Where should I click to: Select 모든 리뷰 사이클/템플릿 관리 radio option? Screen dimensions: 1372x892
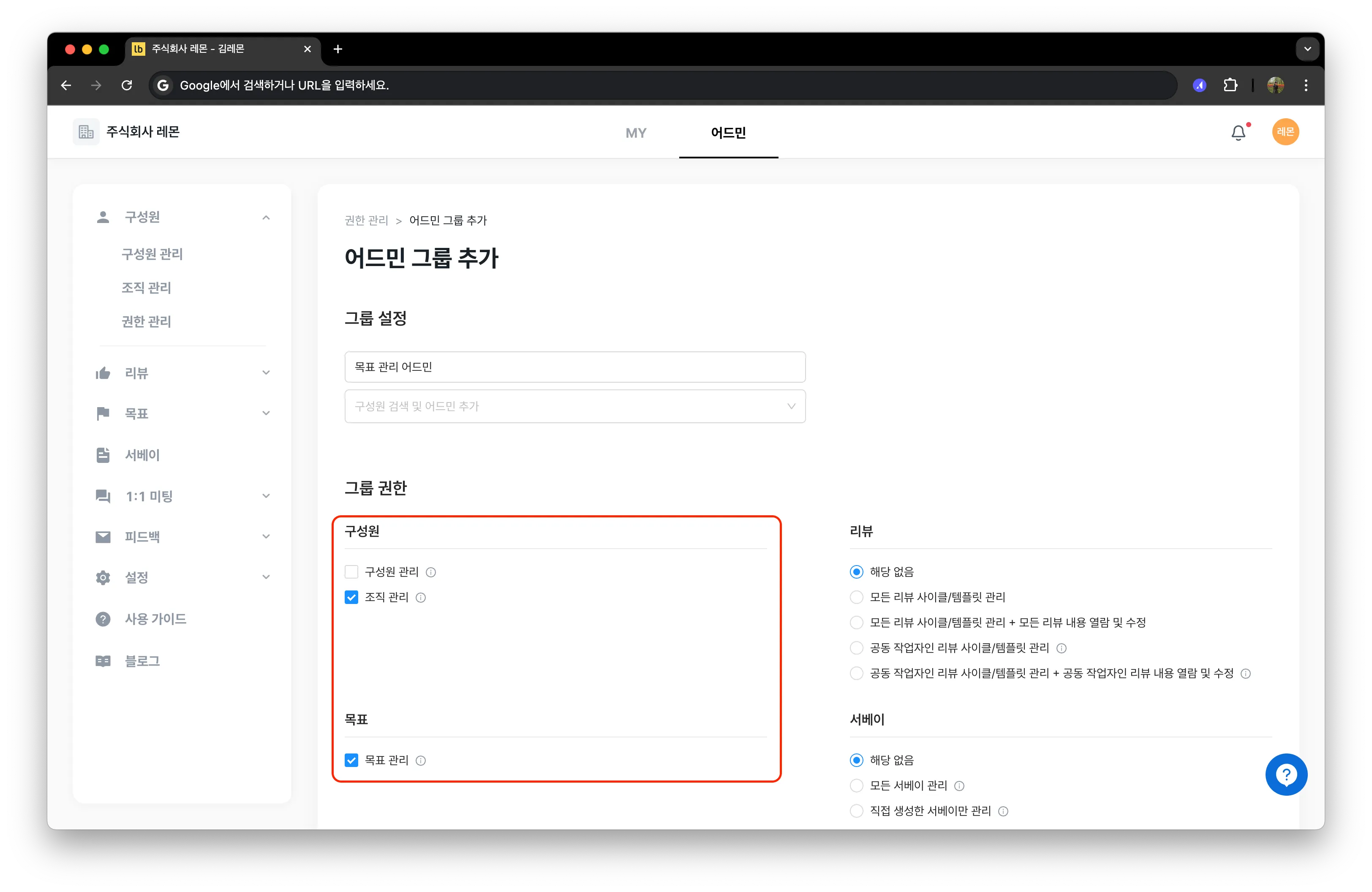point(856,597)
